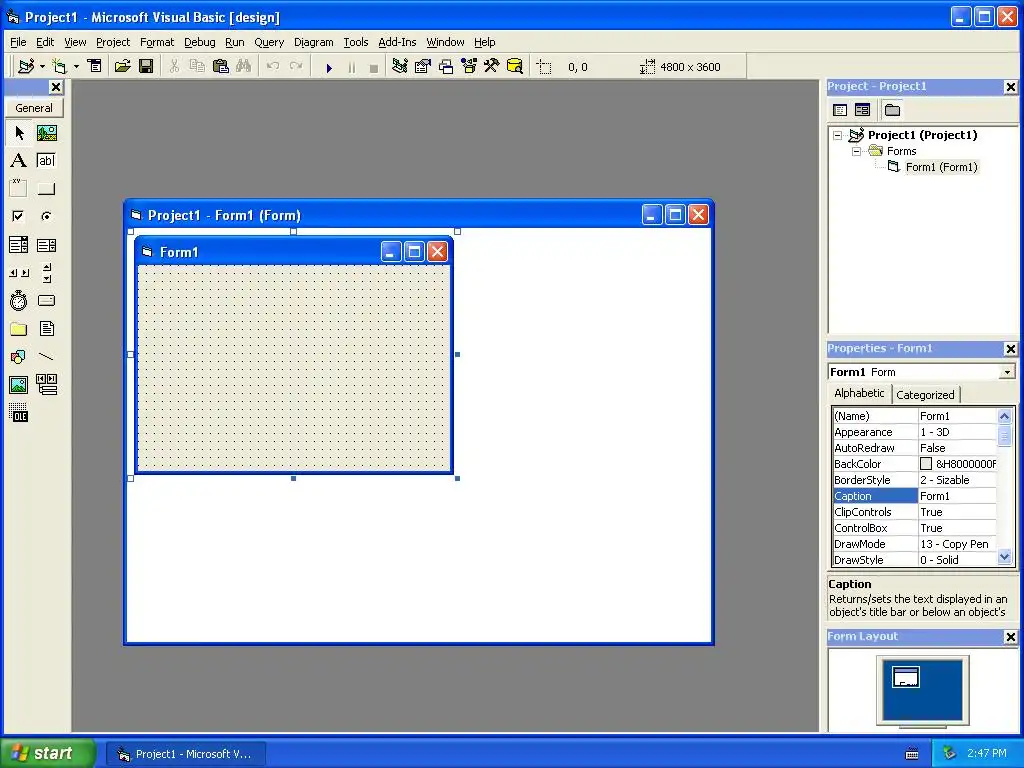
Task: Select the Appearance property row
Action: coord(915,432)
